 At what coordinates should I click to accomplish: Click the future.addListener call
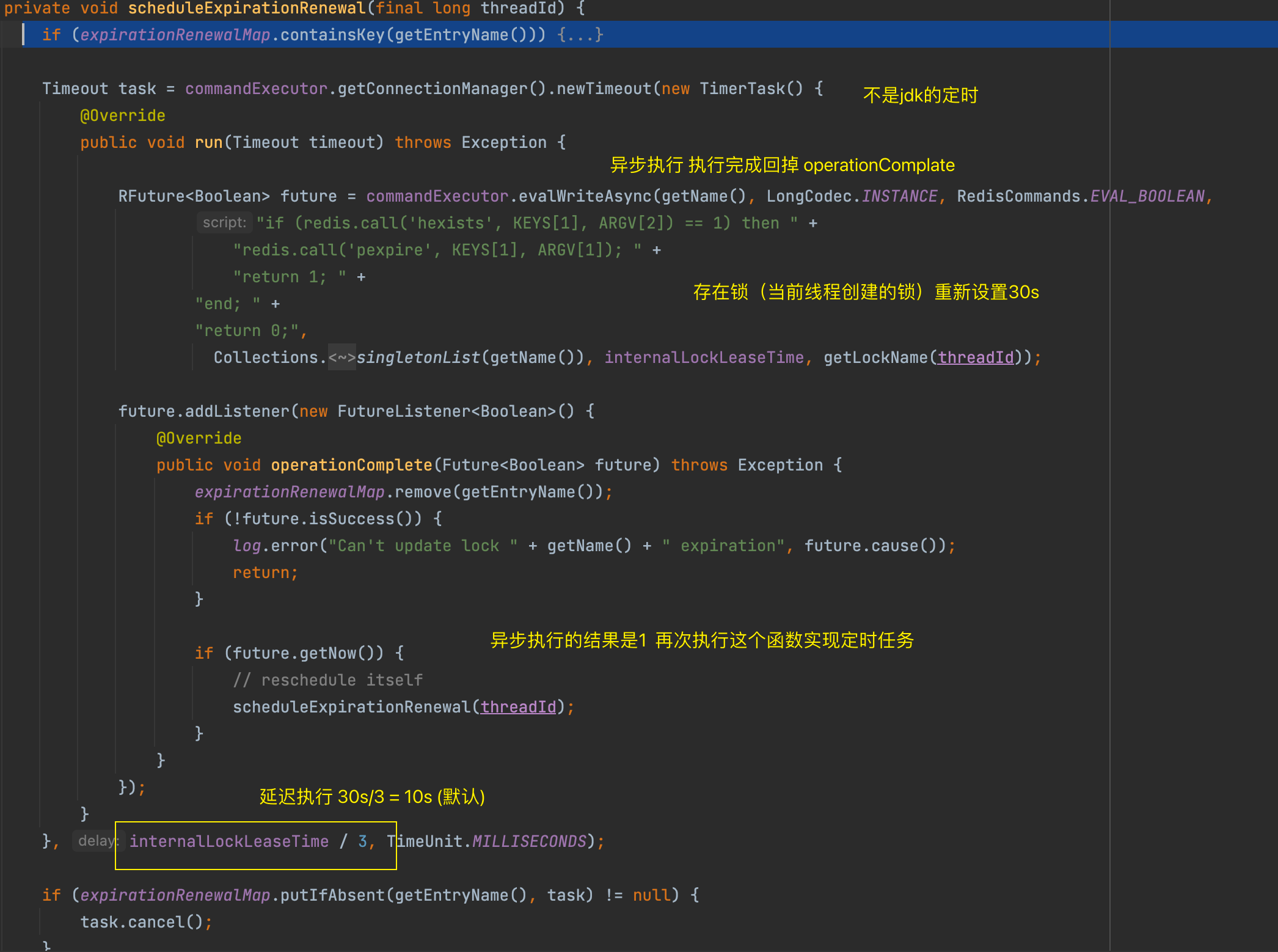pos(203,411)
